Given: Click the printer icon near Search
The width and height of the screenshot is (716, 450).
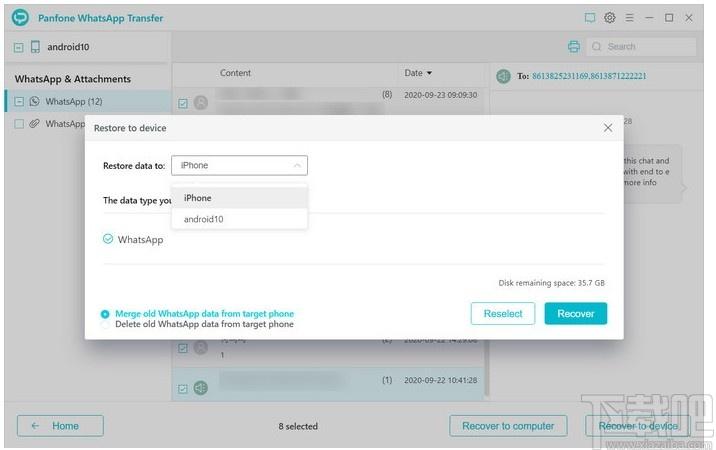Looking at the screenshot, I should 574,47.
